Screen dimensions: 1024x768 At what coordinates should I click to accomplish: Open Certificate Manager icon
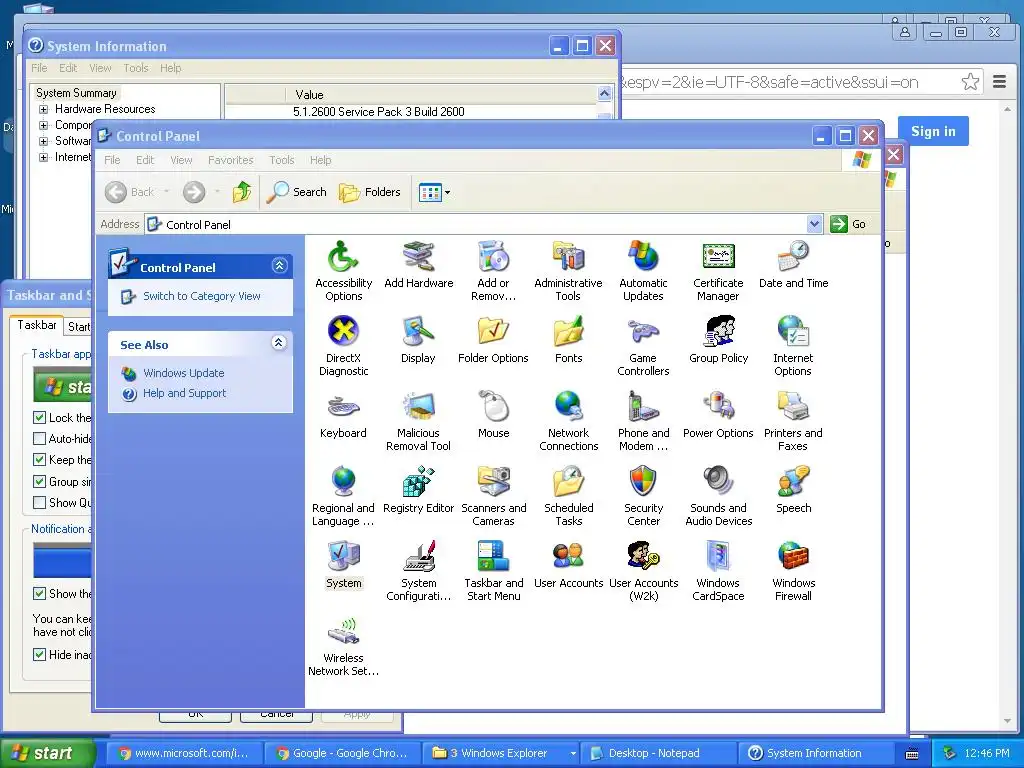[x=718, y=270]
